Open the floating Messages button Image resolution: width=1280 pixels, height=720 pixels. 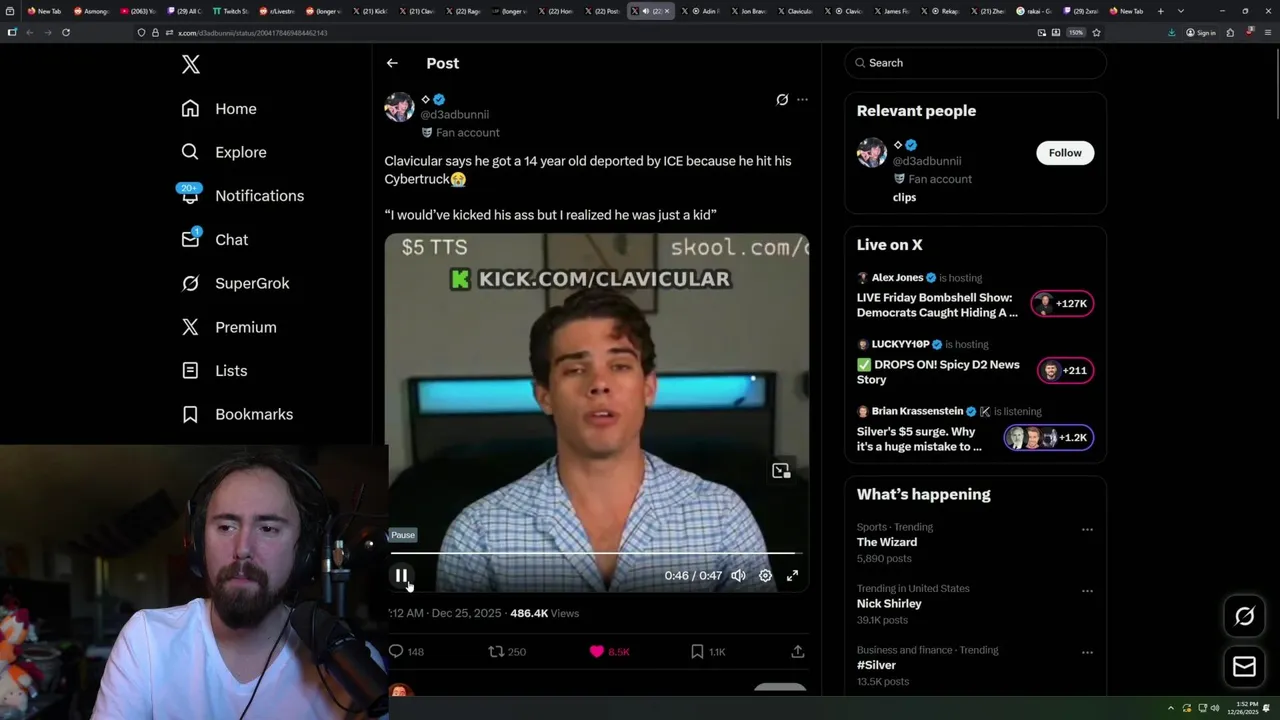1245,667
